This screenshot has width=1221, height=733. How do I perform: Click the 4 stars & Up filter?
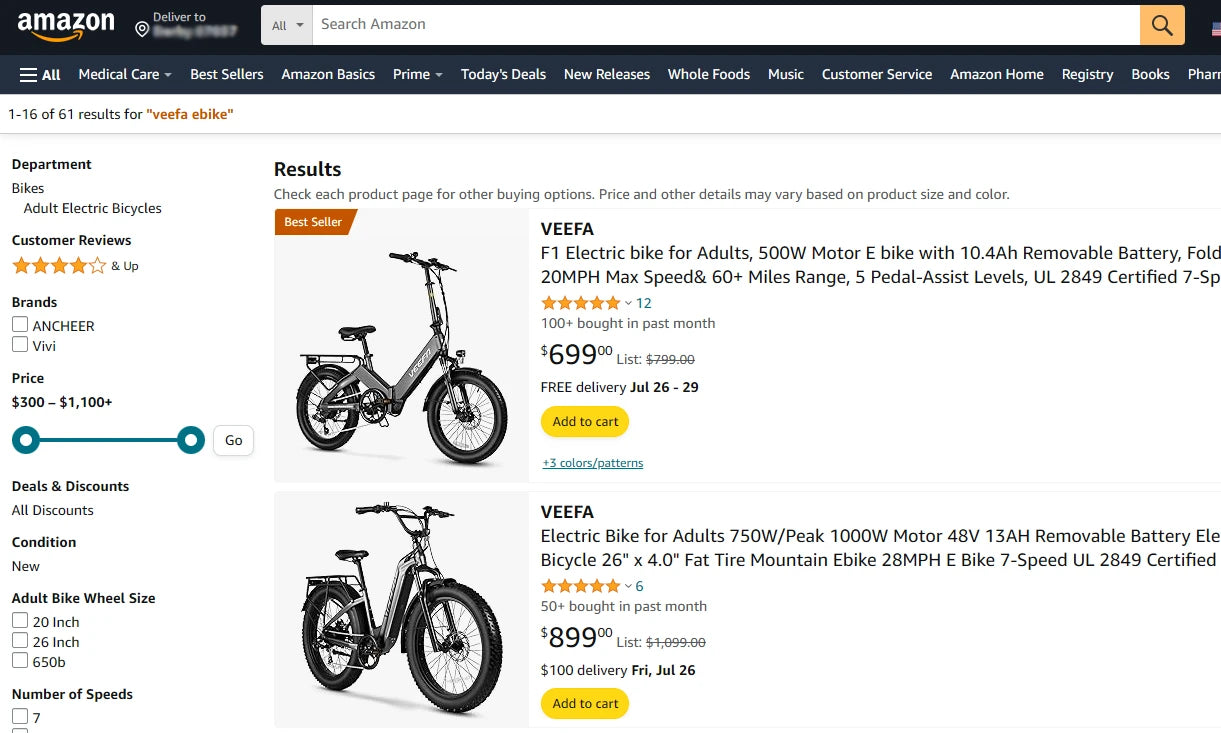(55, 265)
